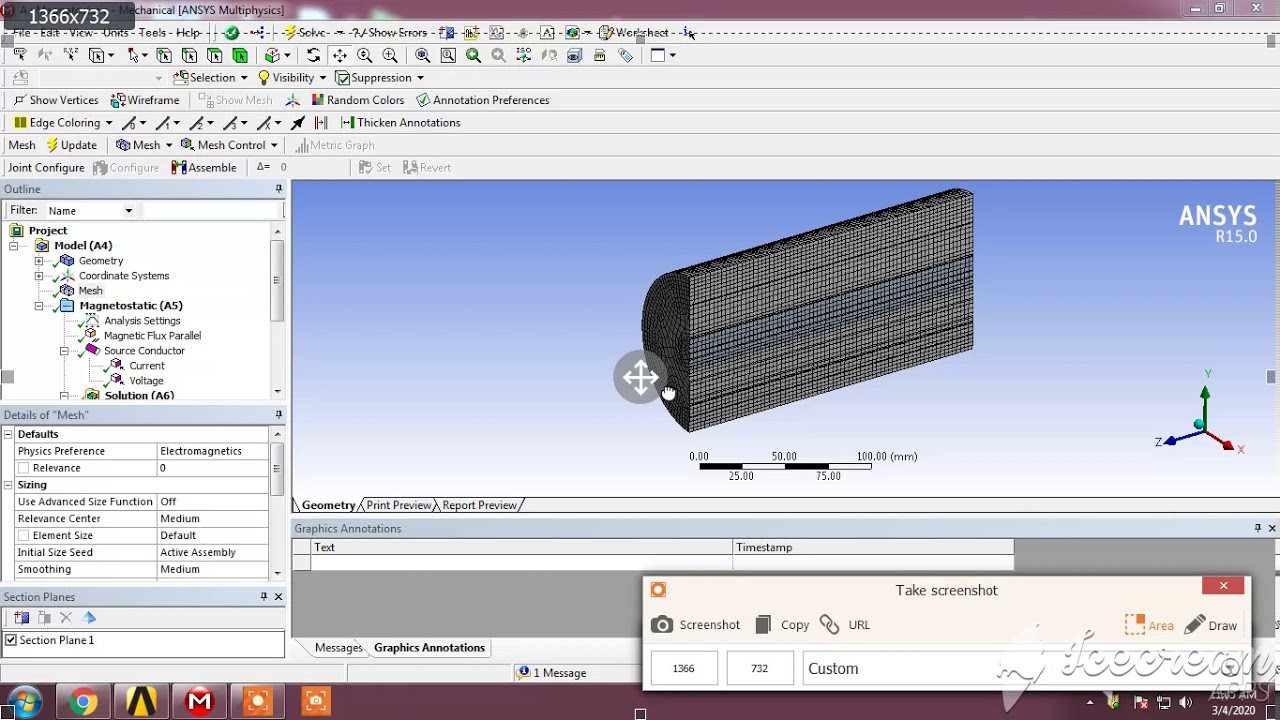Select the Area capture mode icon
Image resolution: width=1280 pixels, height=720 pixels.
point(1134,625)
